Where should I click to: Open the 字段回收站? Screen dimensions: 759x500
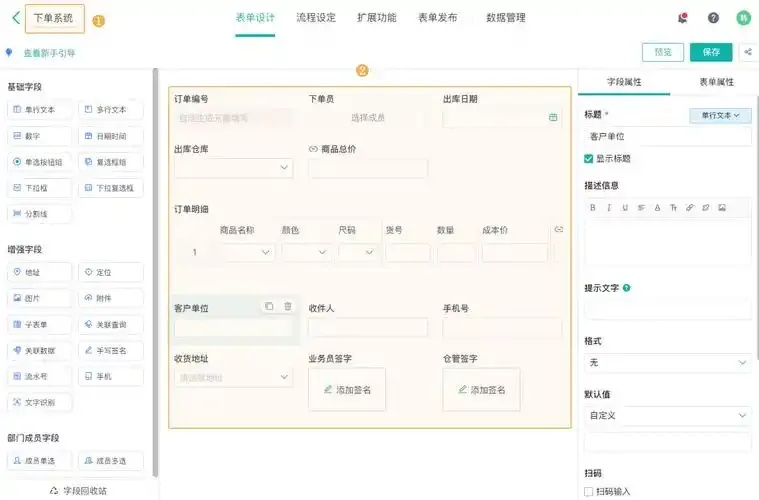pos(78,491)
